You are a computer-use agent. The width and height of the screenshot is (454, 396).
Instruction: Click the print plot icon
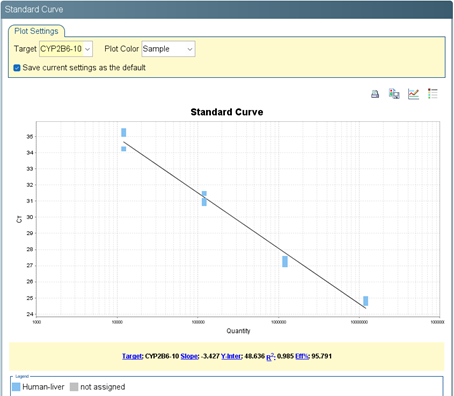(x=375, y=94)
